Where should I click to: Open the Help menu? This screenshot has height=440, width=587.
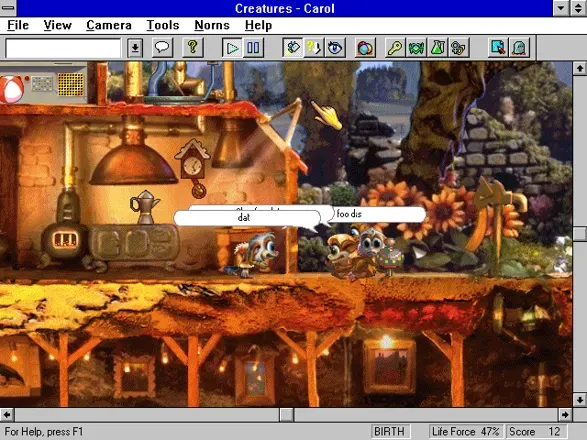tap(258, 25)
